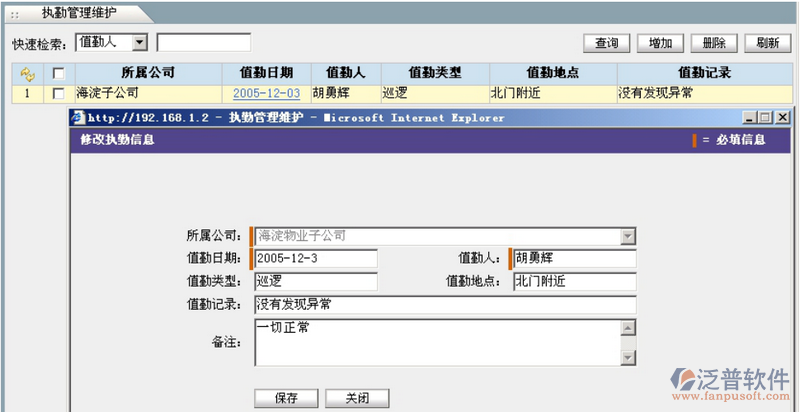Viewport: 800px width, 412px height.
Task: Click the 所属公司 column header
Action: (148, 73)
